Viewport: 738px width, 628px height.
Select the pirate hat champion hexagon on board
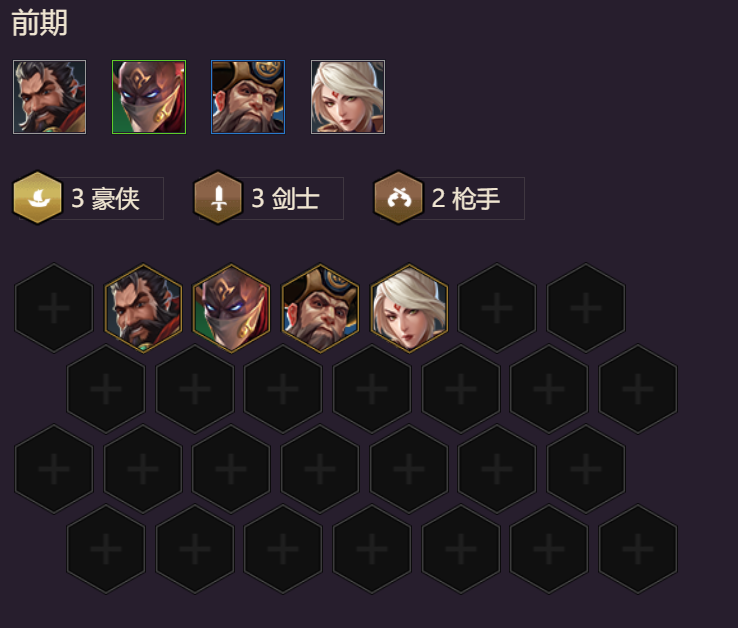coord(320,308)
